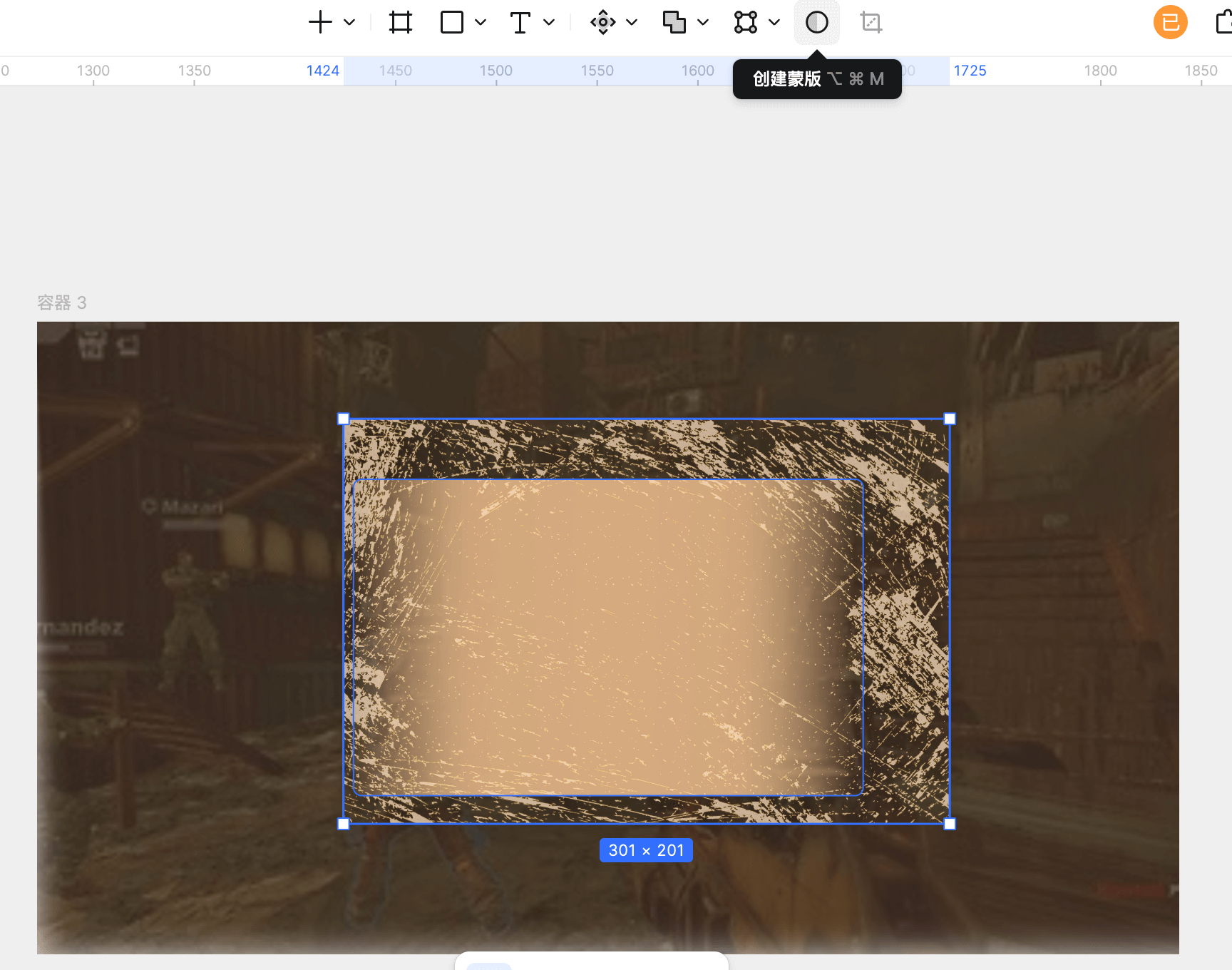Image resolution: width=1232 pixels, height=970 pixels.
Task: Open the boolean operations dropdown arrow
Action: 703,22
